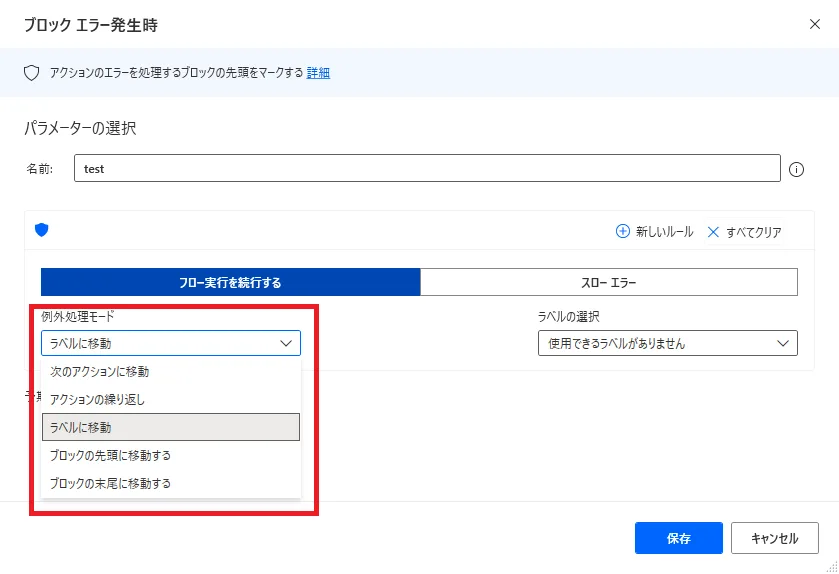Click the blue shield icon above rules
The width and height of the screenshot is (839, 574).
(41, 230)
